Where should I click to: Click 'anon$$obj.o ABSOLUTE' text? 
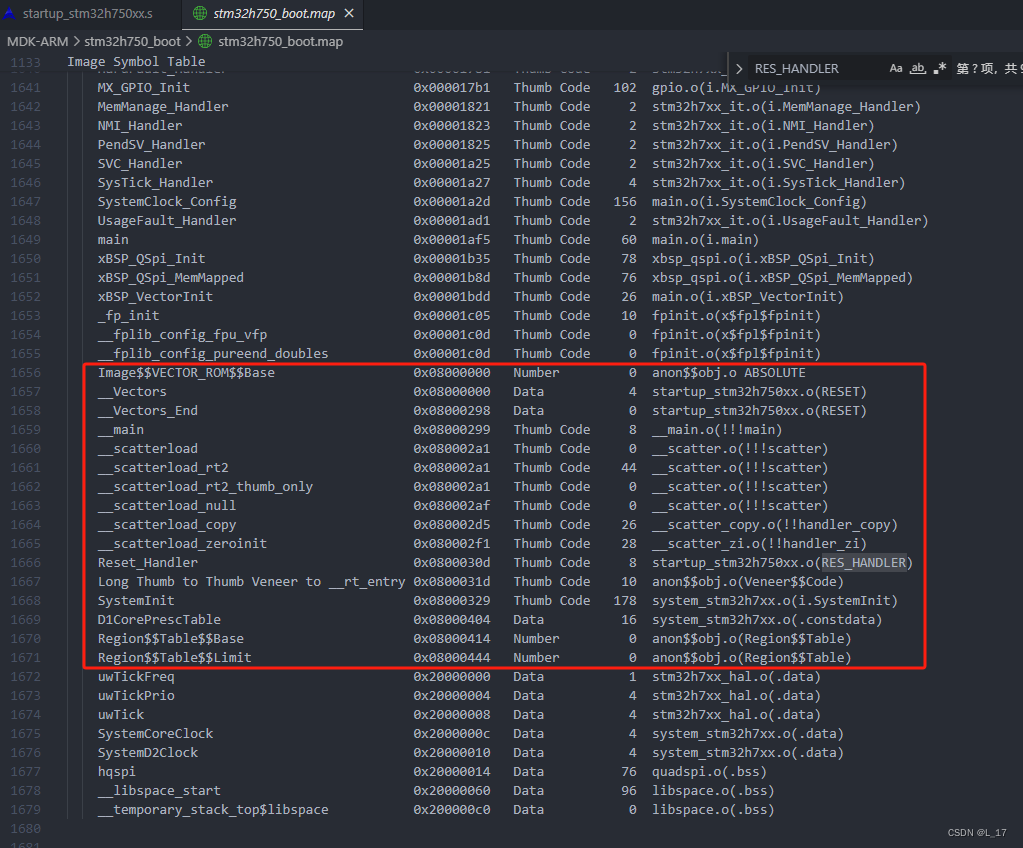tap(729, 372)
